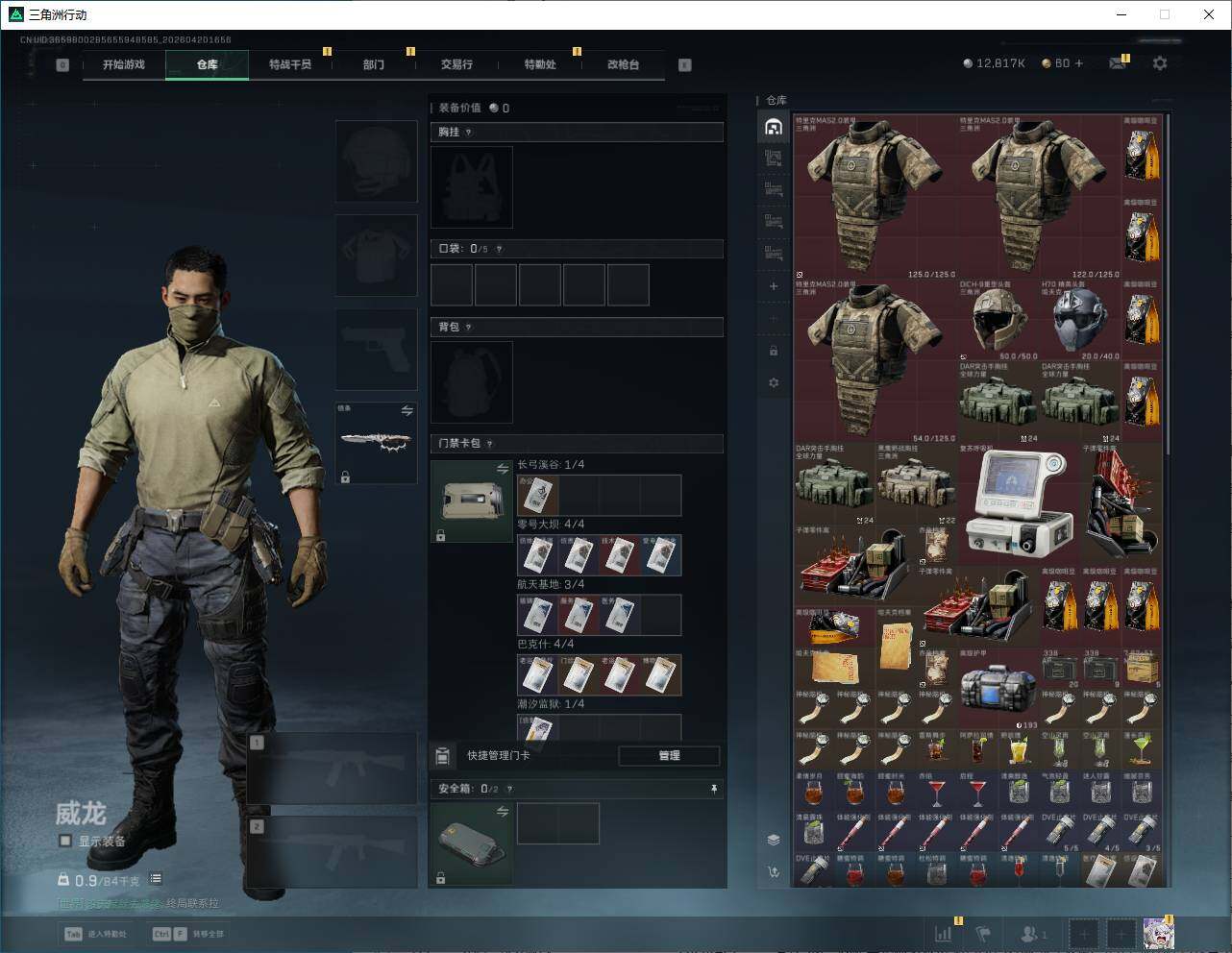This screenshot has width=1232, height=953.
Task: Click the warehouse vertical scrollbar
Action: [x=1168, y=288]
